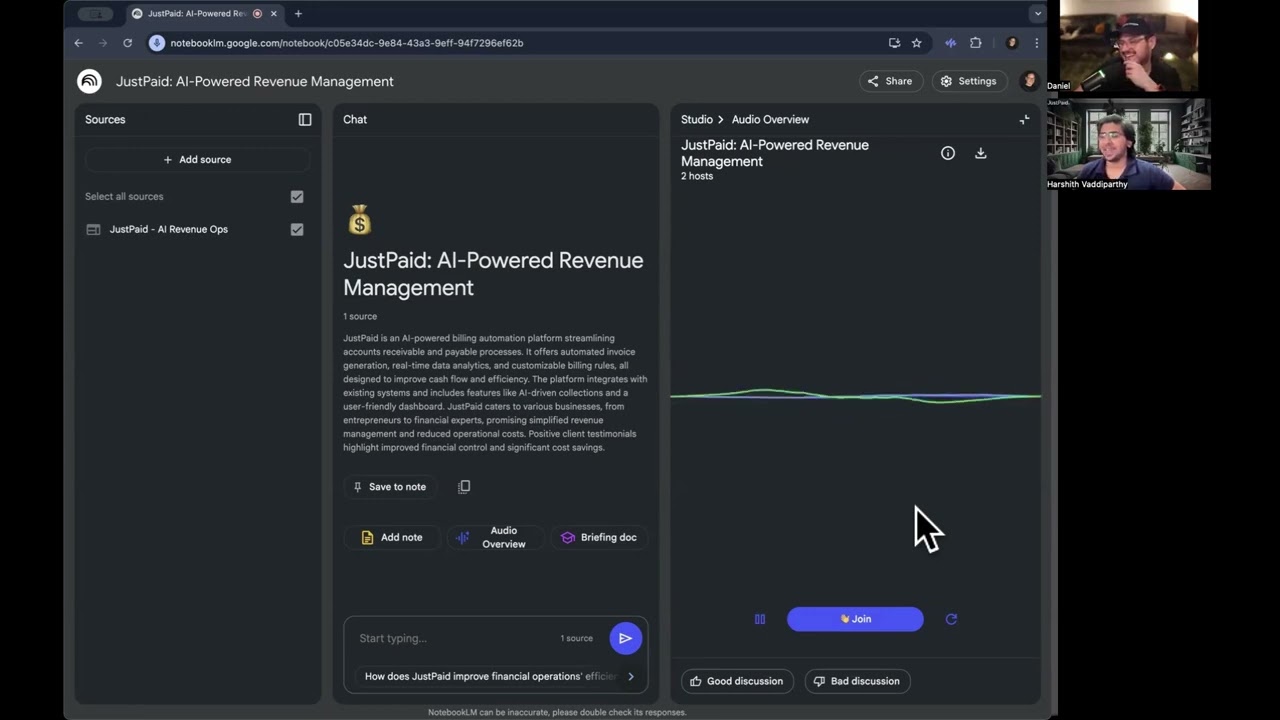The image size is (1280, 720).
Task: Bookmark this page with the star icon
Action: point(916,43)
